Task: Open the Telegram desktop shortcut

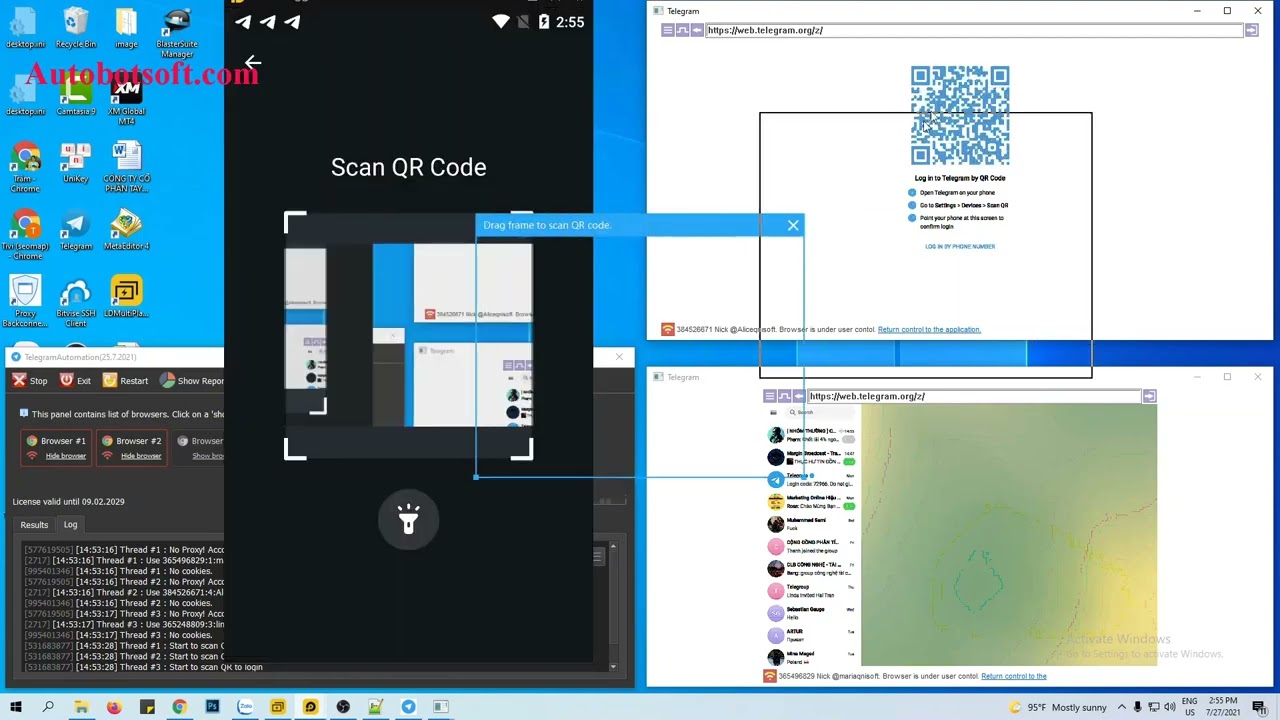Action: pos(75,230)
